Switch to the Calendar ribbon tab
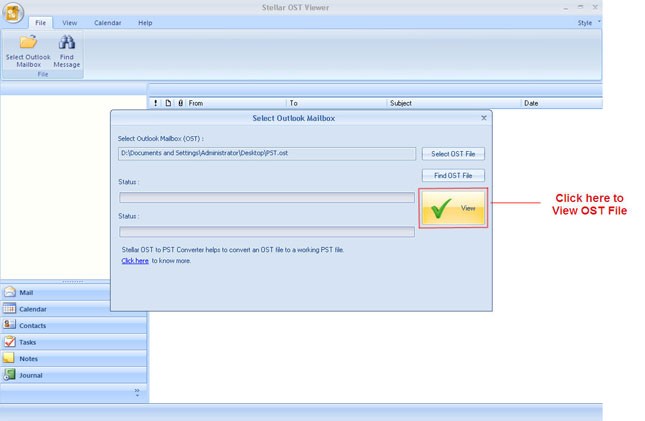 click(107, 23)
